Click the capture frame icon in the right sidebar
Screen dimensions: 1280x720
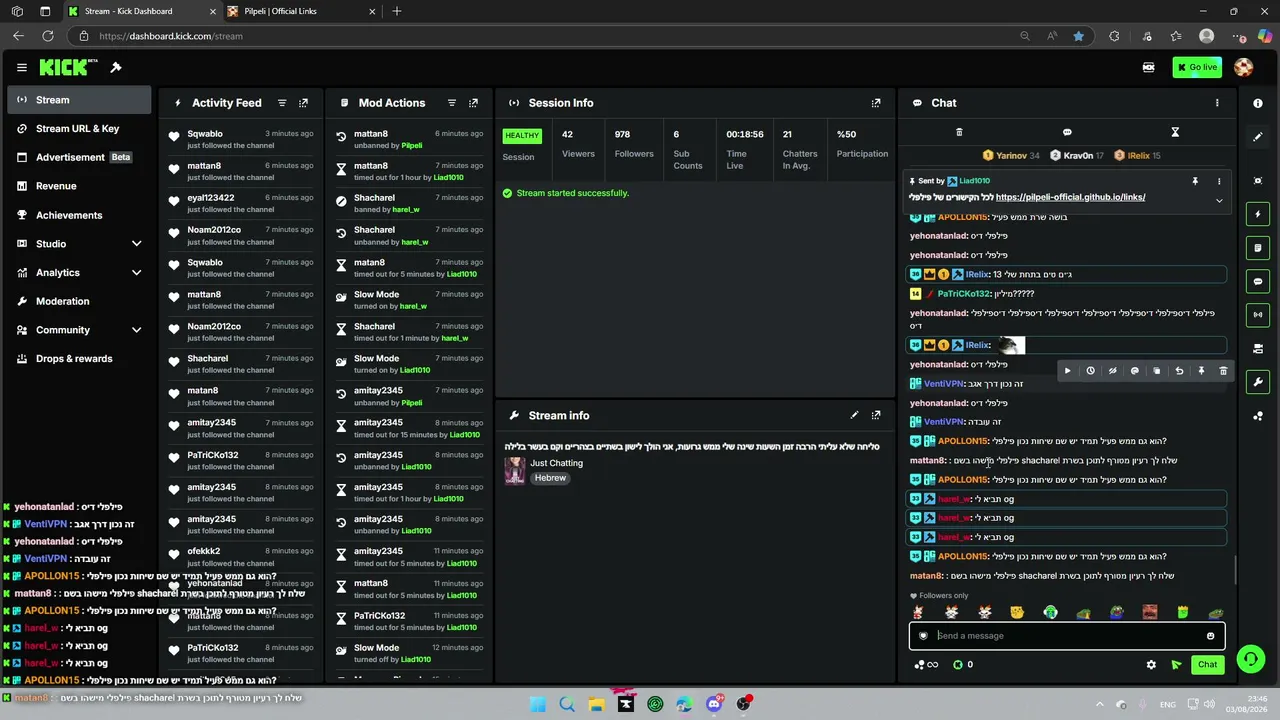click(x=1258, y=181)
